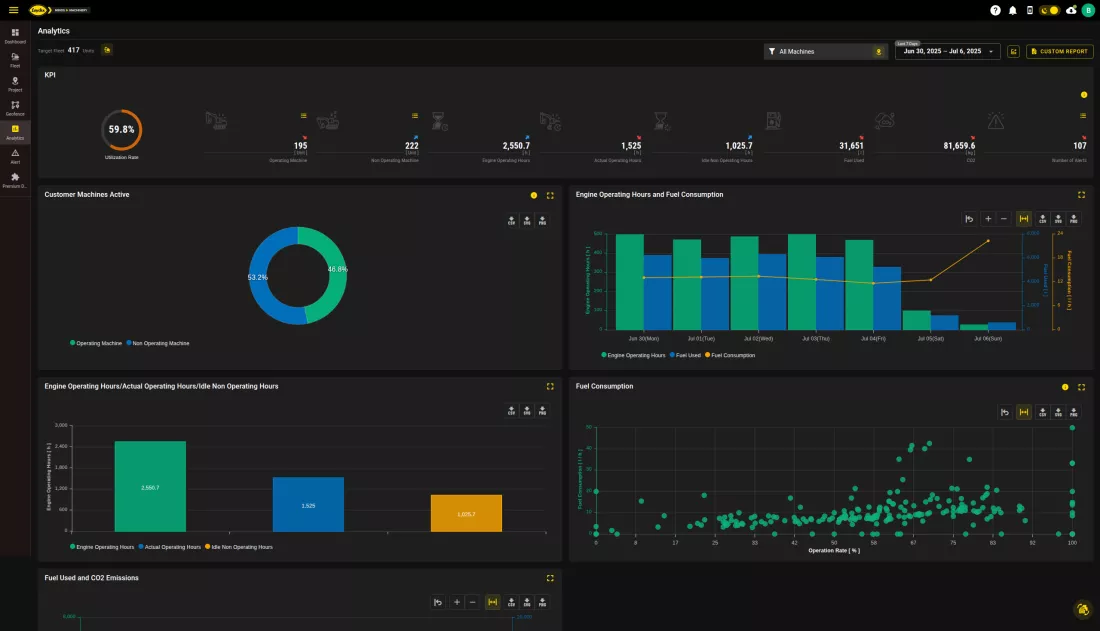Download Customer Machines Active chart as CSV
The height and width of the screenshot is (631, 1100).
[x=512, y=221]
